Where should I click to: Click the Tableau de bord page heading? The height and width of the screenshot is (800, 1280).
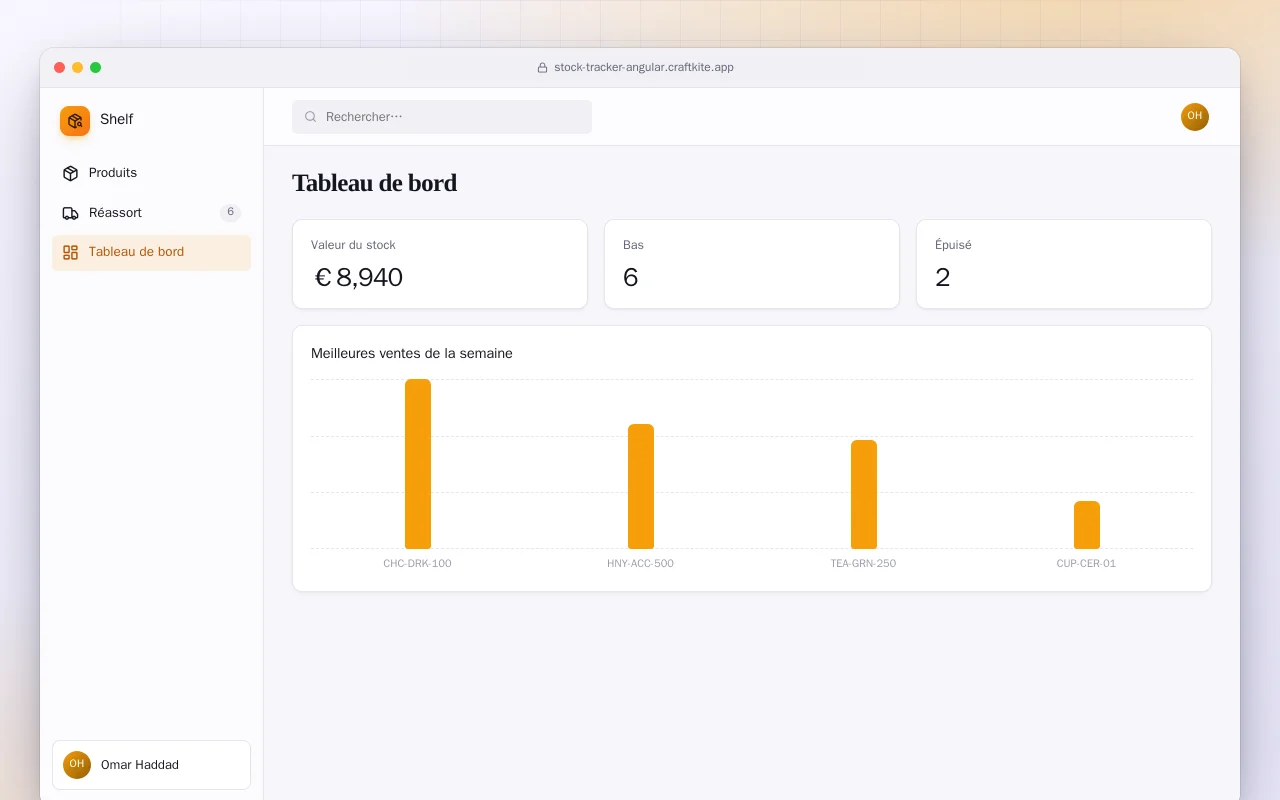pos(374,183)
